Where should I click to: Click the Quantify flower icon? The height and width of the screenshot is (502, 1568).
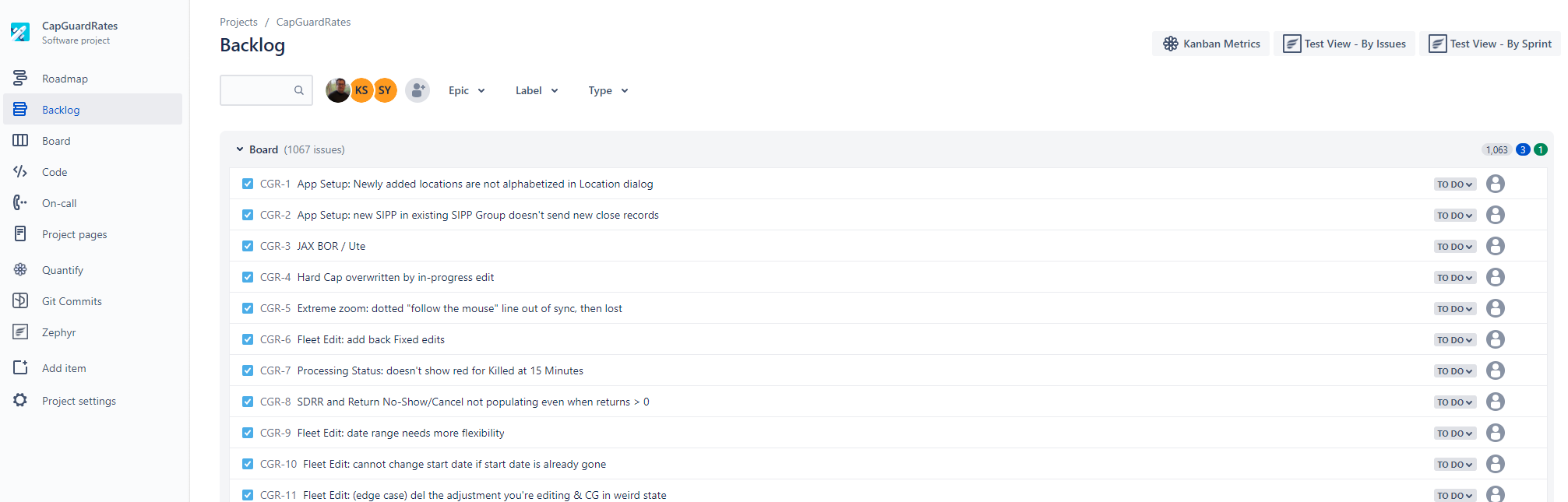coord(20,269)
